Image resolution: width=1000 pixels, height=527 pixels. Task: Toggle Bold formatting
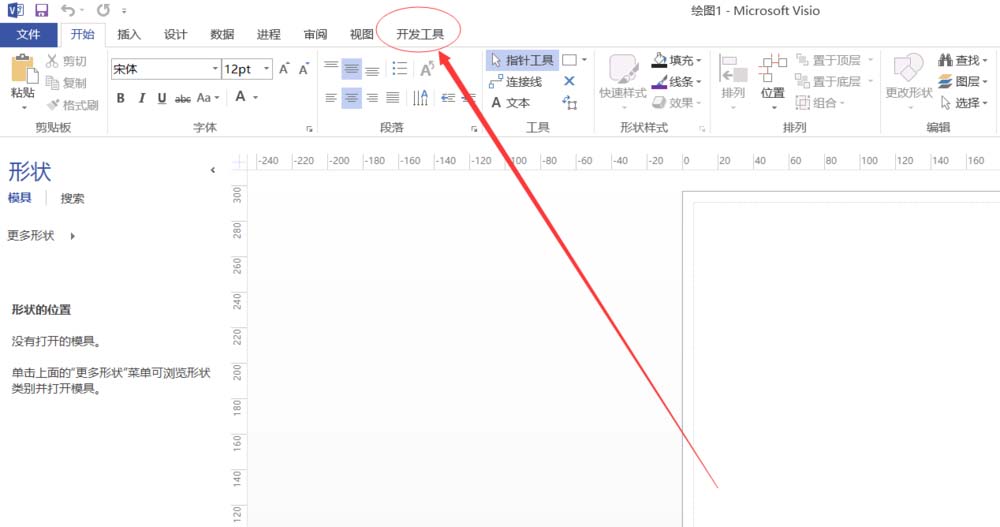click(121, 98)
